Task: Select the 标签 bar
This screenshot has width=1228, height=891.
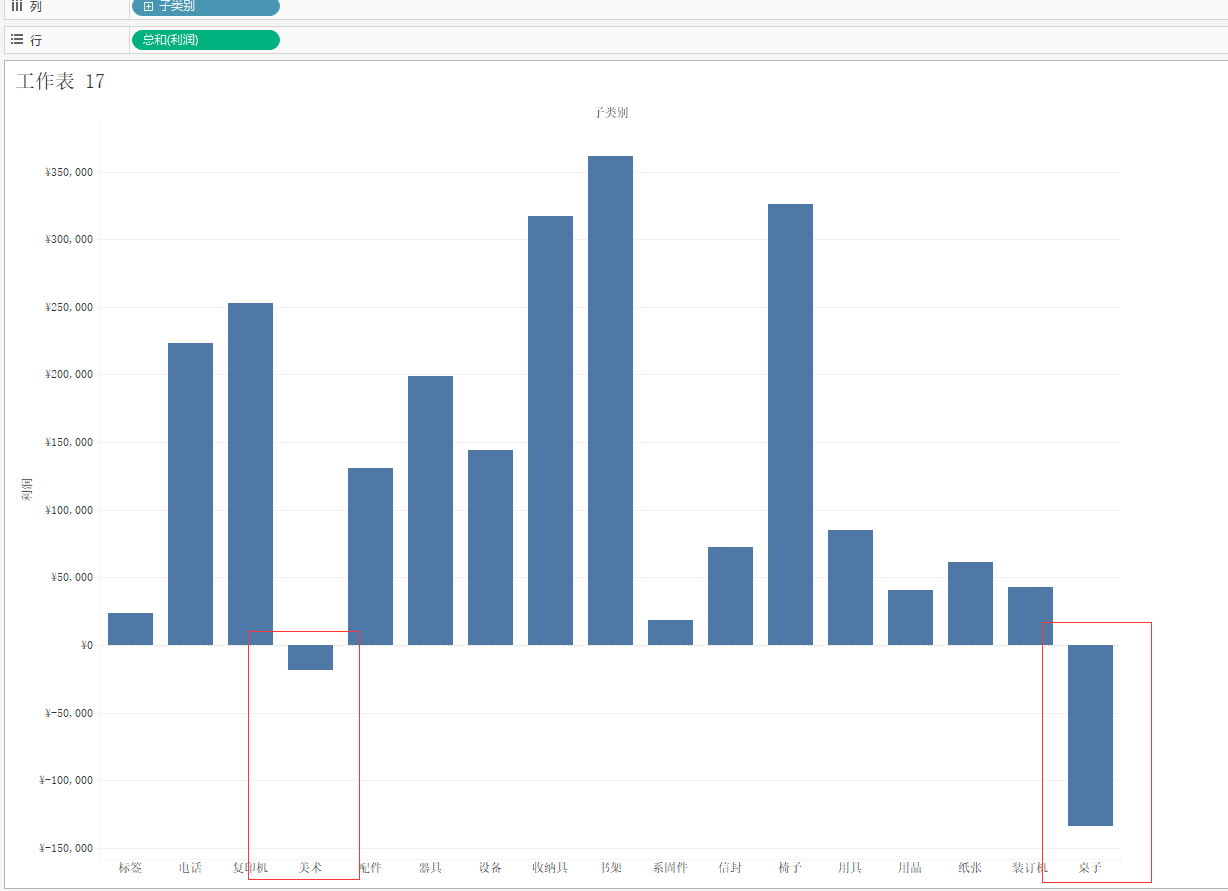Action: tap(130, 629)
